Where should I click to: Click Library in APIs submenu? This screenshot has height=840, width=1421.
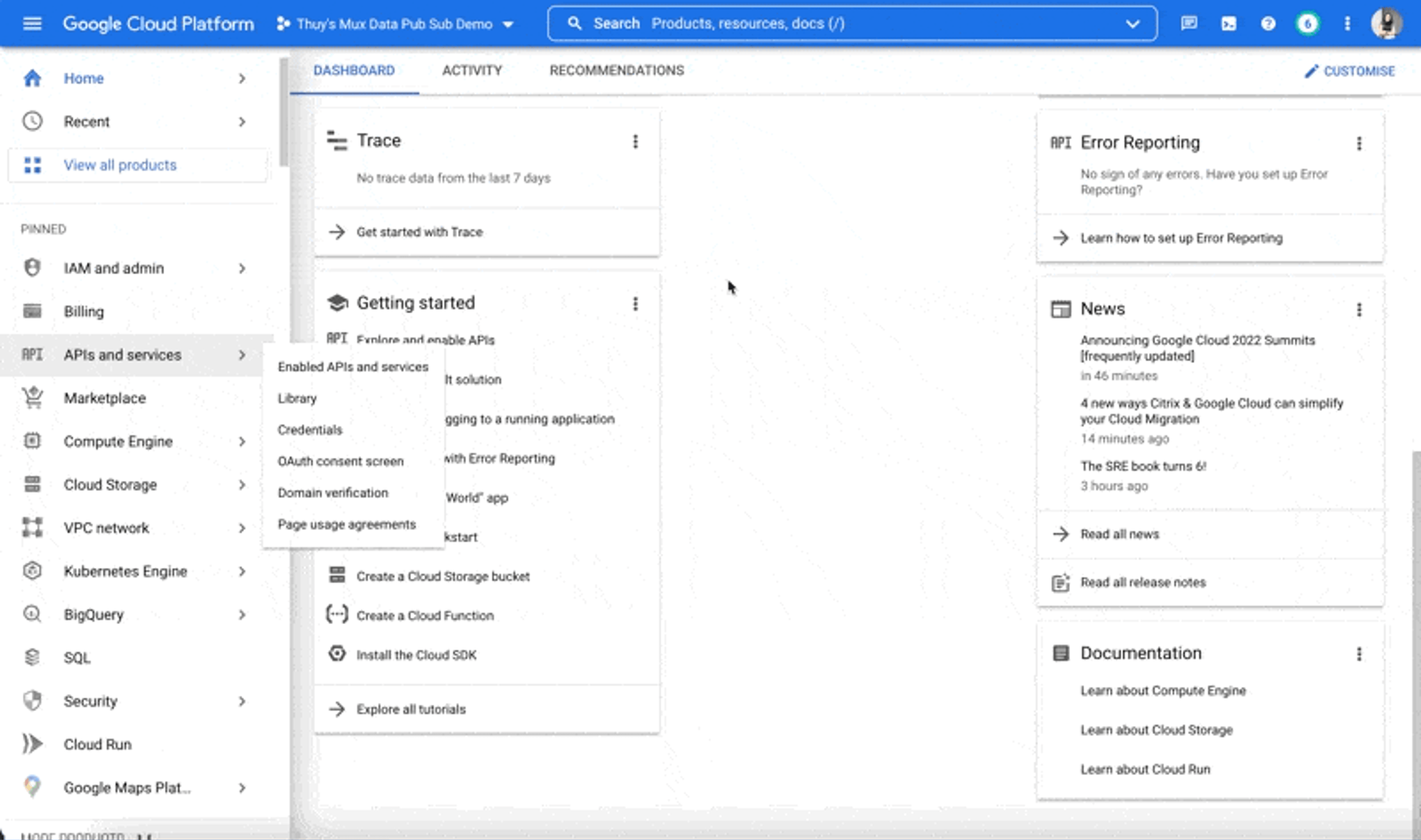tap(297, 398)
